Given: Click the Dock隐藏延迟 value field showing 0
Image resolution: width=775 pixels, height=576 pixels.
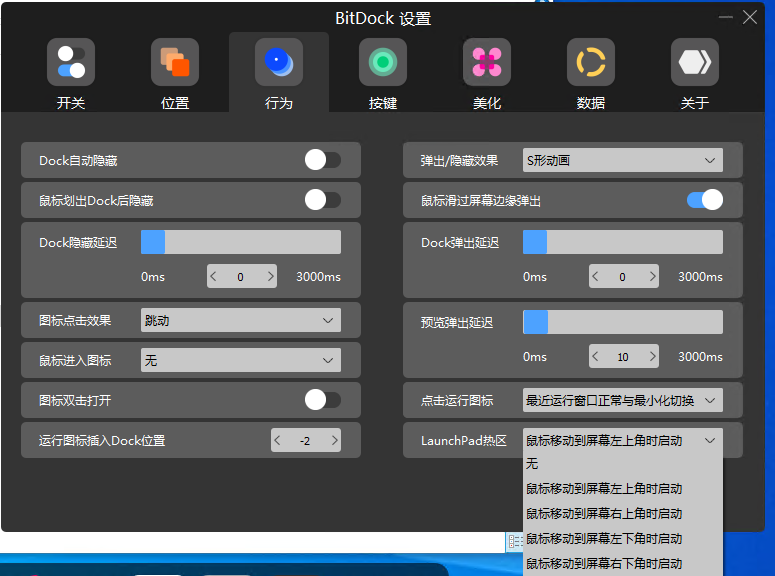Looking at the screenshot, I should (242, 276).
